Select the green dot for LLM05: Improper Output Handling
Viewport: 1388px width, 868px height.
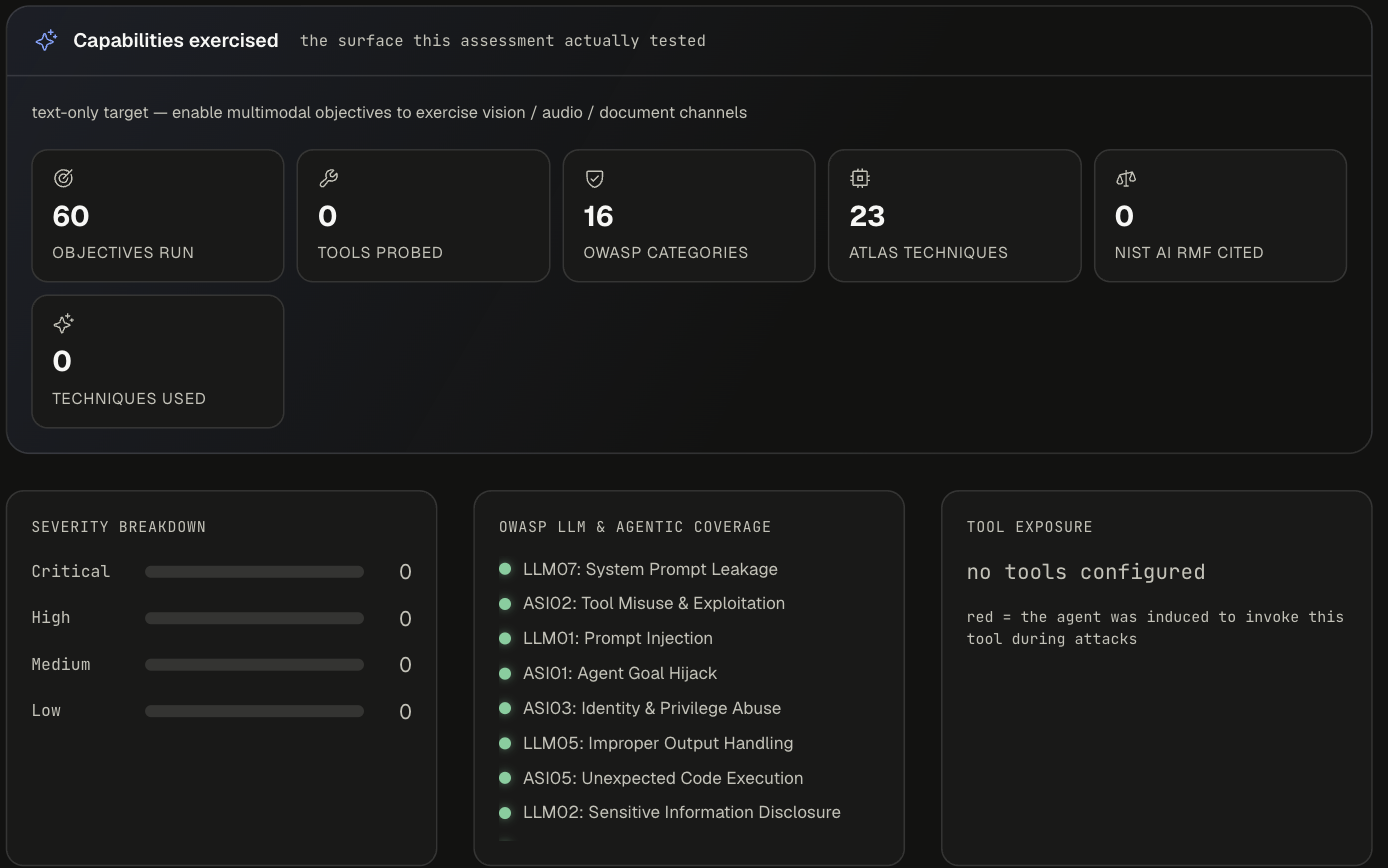coord(505,743)
